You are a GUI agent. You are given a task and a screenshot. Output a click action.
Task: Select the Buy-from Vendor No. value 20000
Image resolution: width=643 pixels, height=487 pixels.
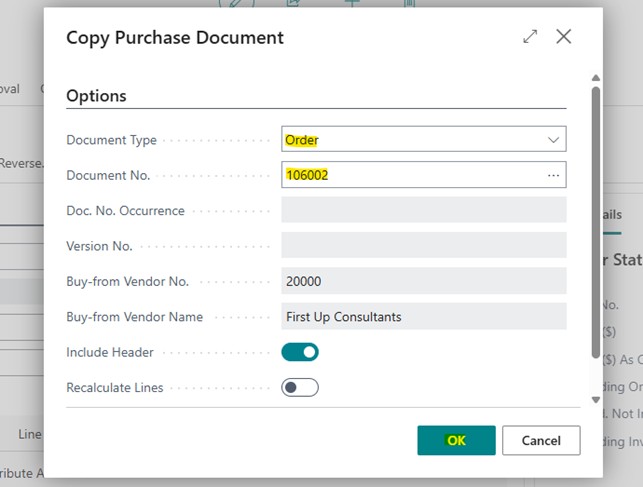tap(303, 281)
